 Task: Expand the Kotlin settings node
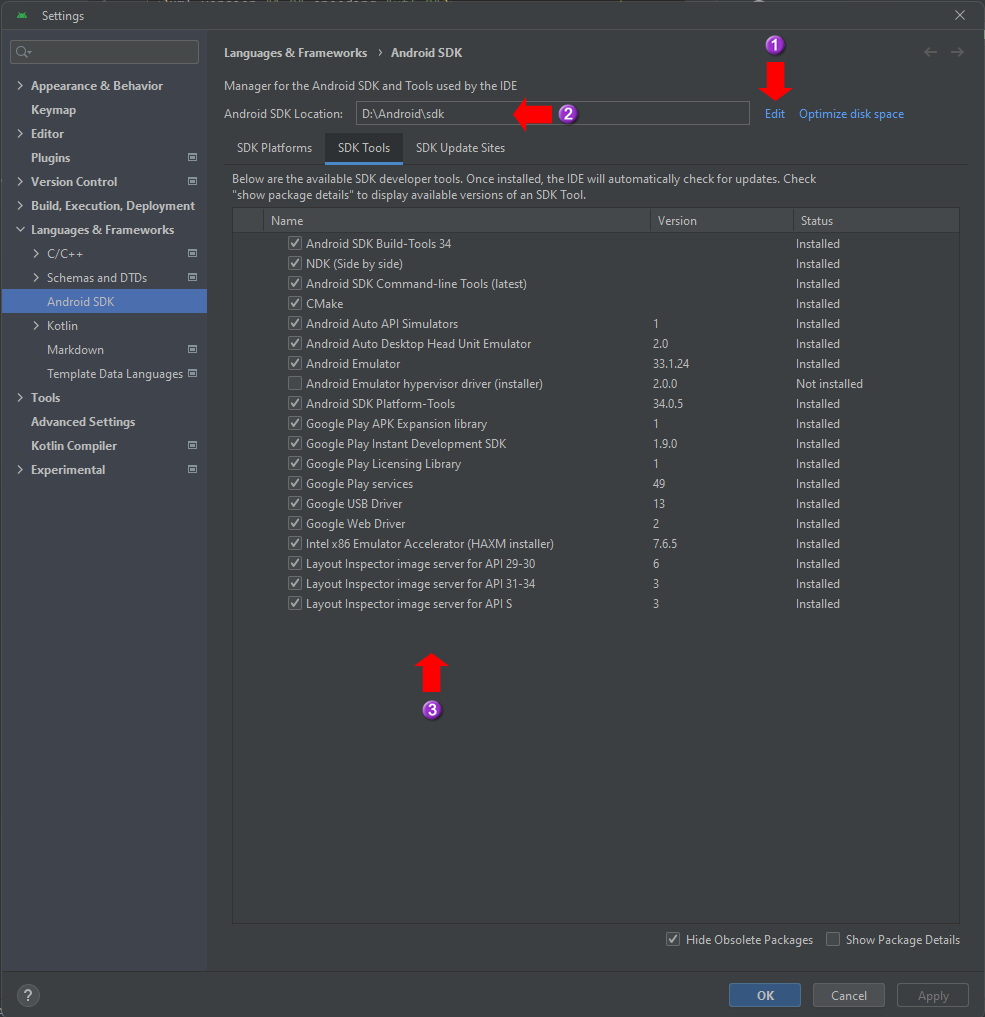tap(36, 326)
